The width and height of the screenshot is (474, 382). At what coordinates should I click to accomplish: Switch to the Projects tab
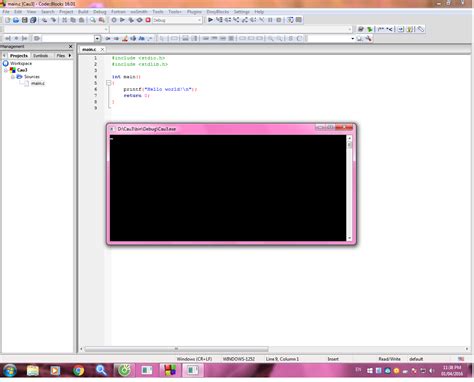click(x=19, y=56)
